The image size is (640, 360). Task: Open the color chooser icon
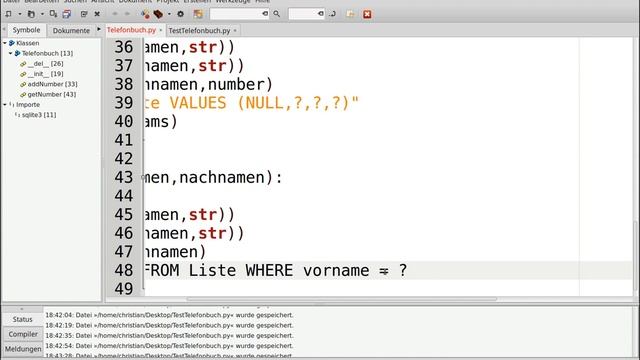click(198, 14)
